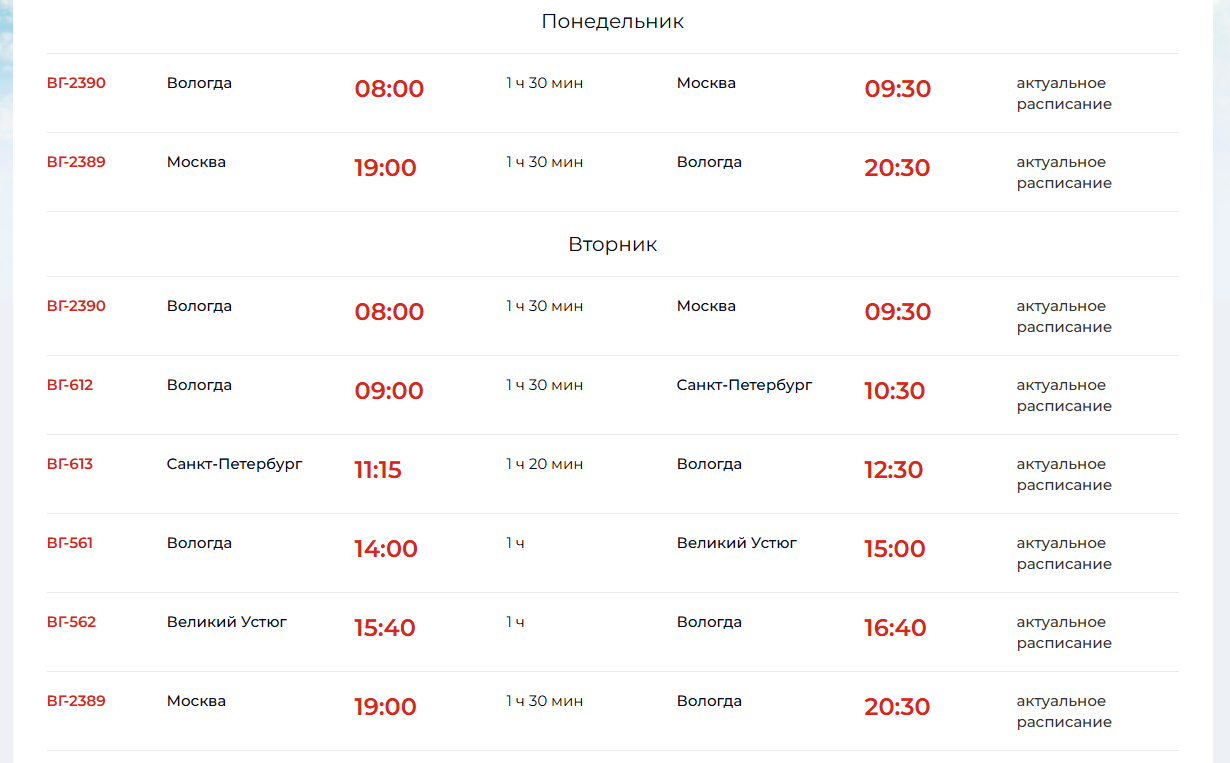
Task: Click Monday's 19:00 departure time from Москва
Action: point(385,168)
